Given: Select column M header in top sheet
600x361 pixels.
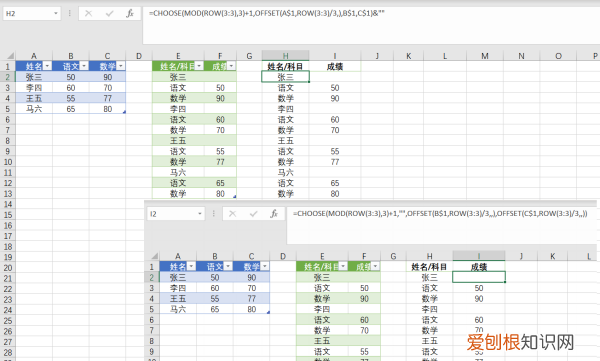Looking at the screenshot, I should 485,56.
